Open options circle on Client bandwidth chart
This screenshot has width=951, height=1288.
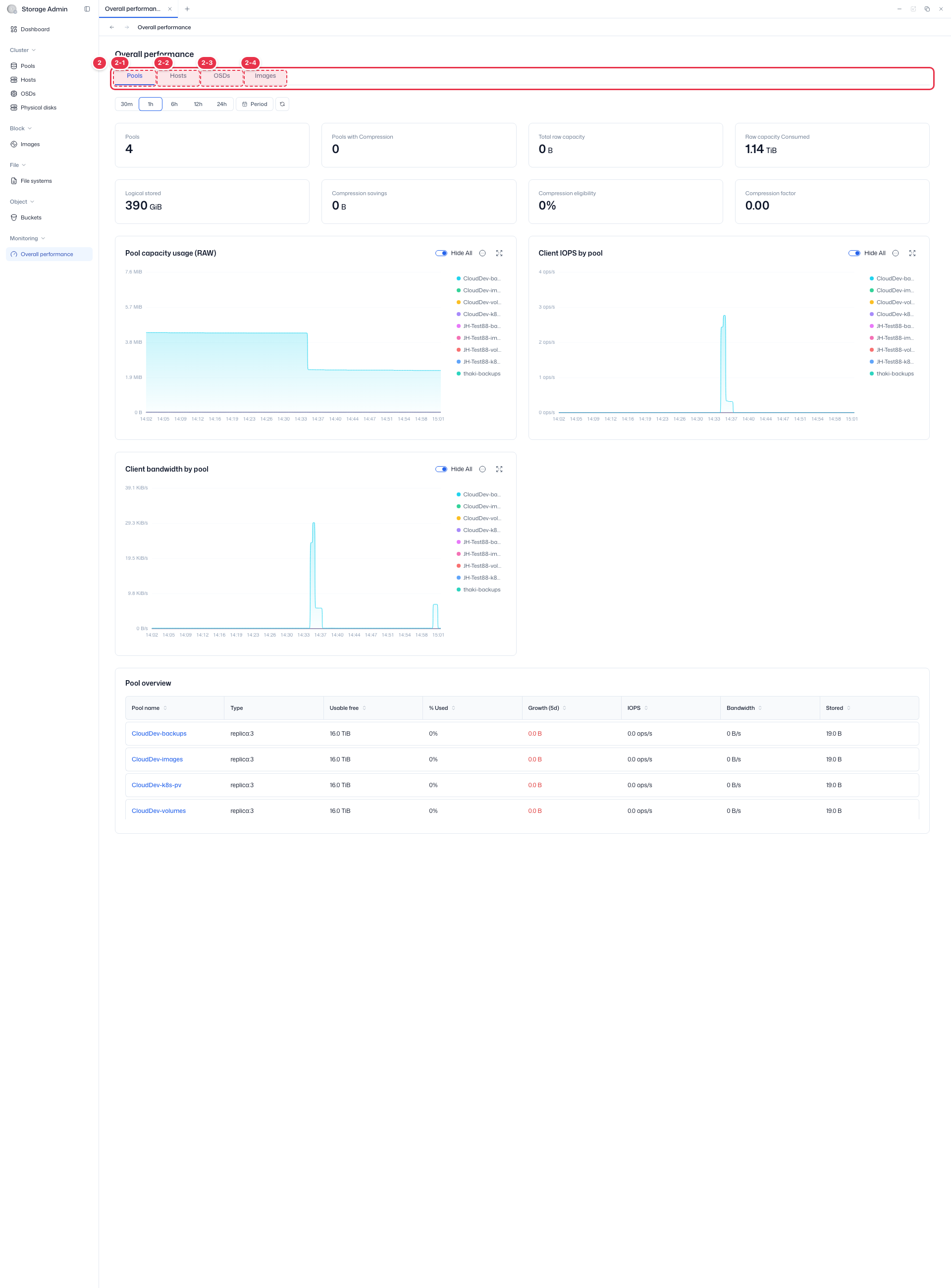(x=482, y=469)
